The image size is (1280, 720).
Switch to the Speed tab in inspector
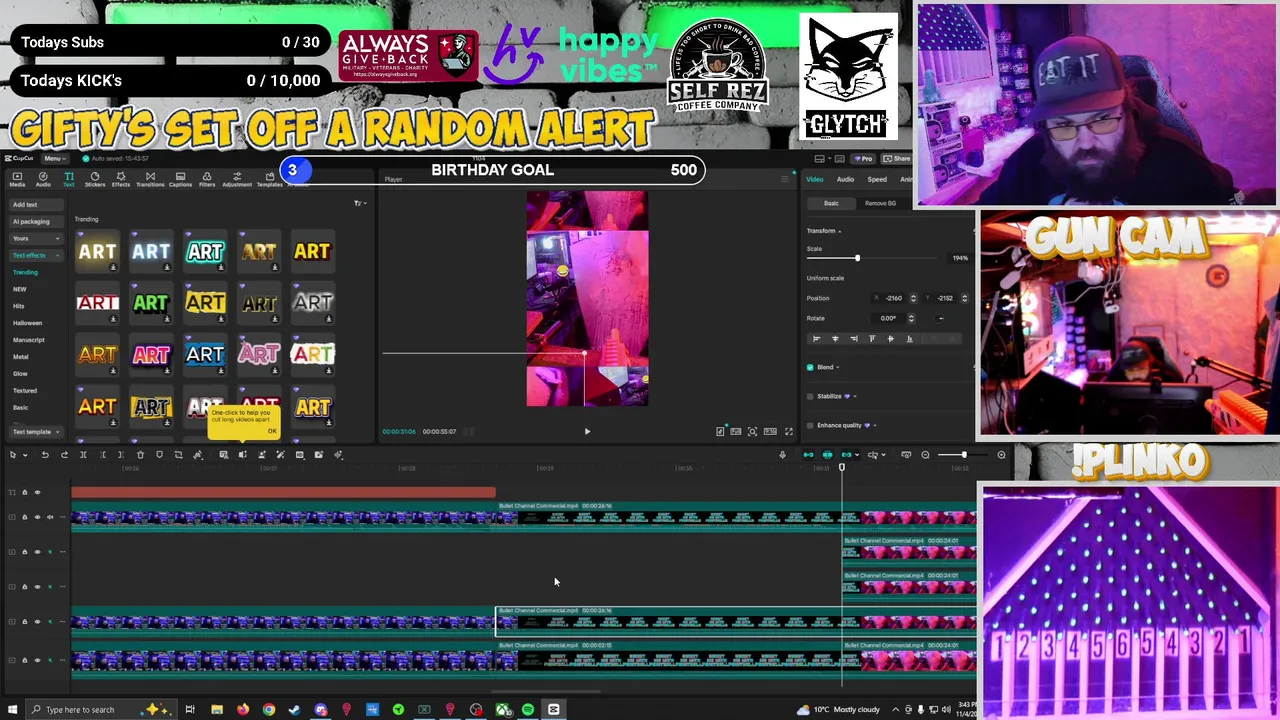pos(877,179)
